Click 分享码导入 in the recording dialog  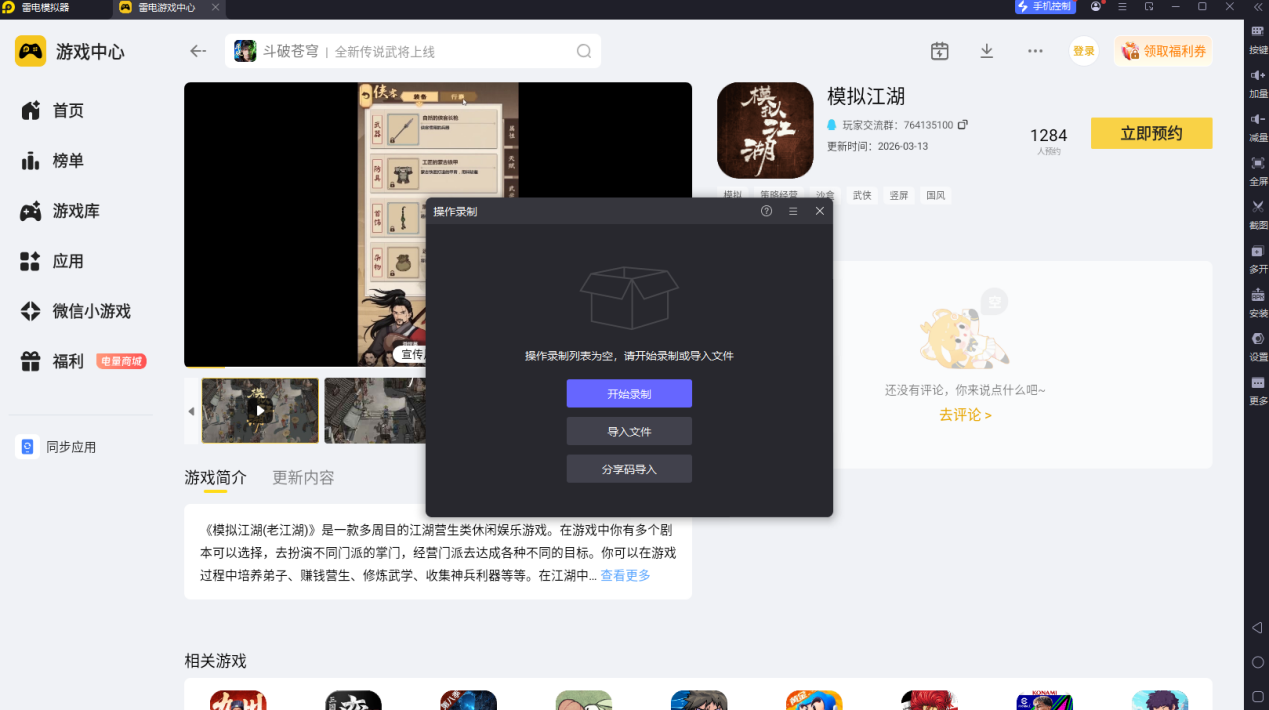tap(629, 469)
